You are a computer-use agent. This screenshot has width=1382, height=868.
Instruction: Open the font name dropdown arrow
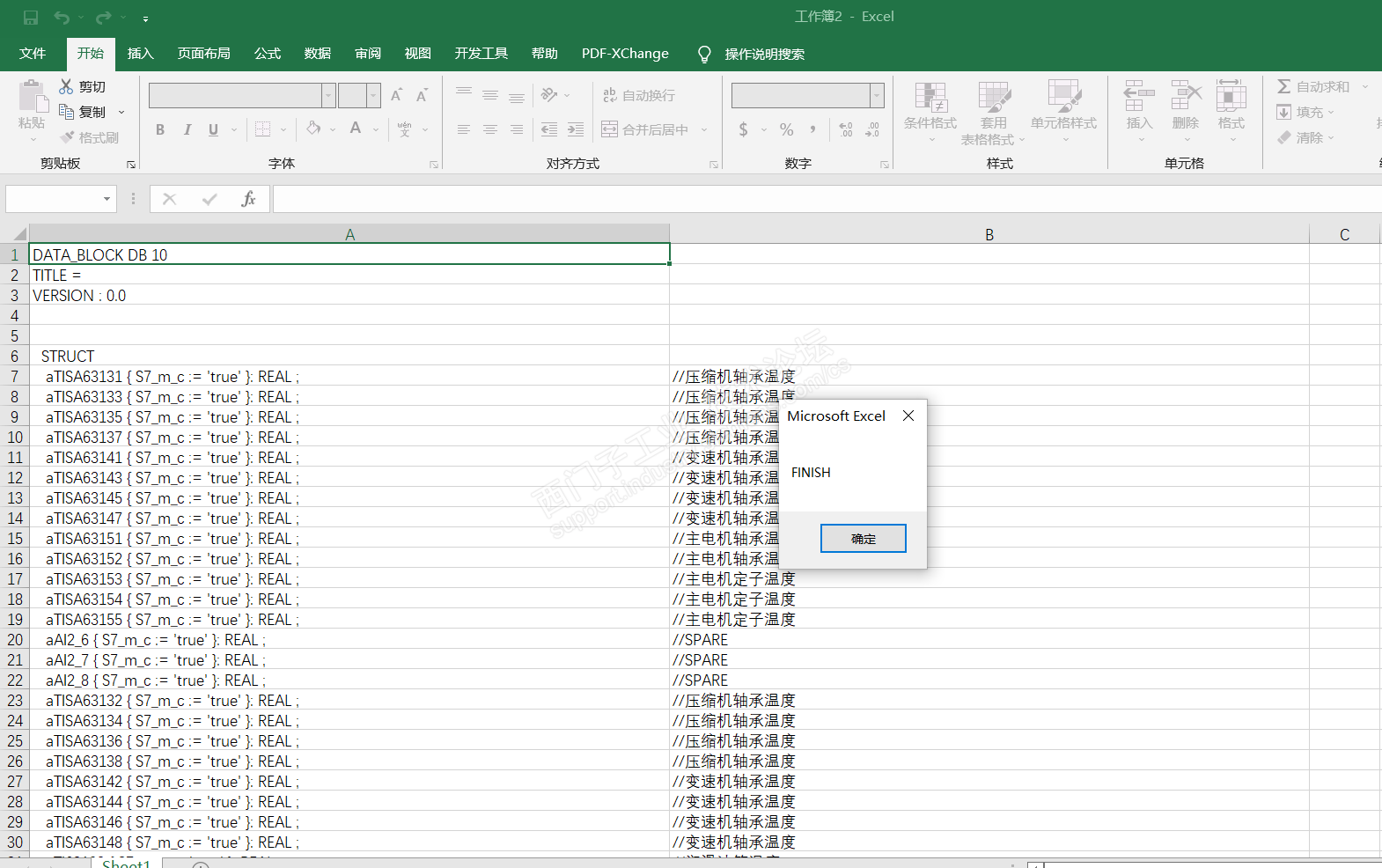coord(328,95)
